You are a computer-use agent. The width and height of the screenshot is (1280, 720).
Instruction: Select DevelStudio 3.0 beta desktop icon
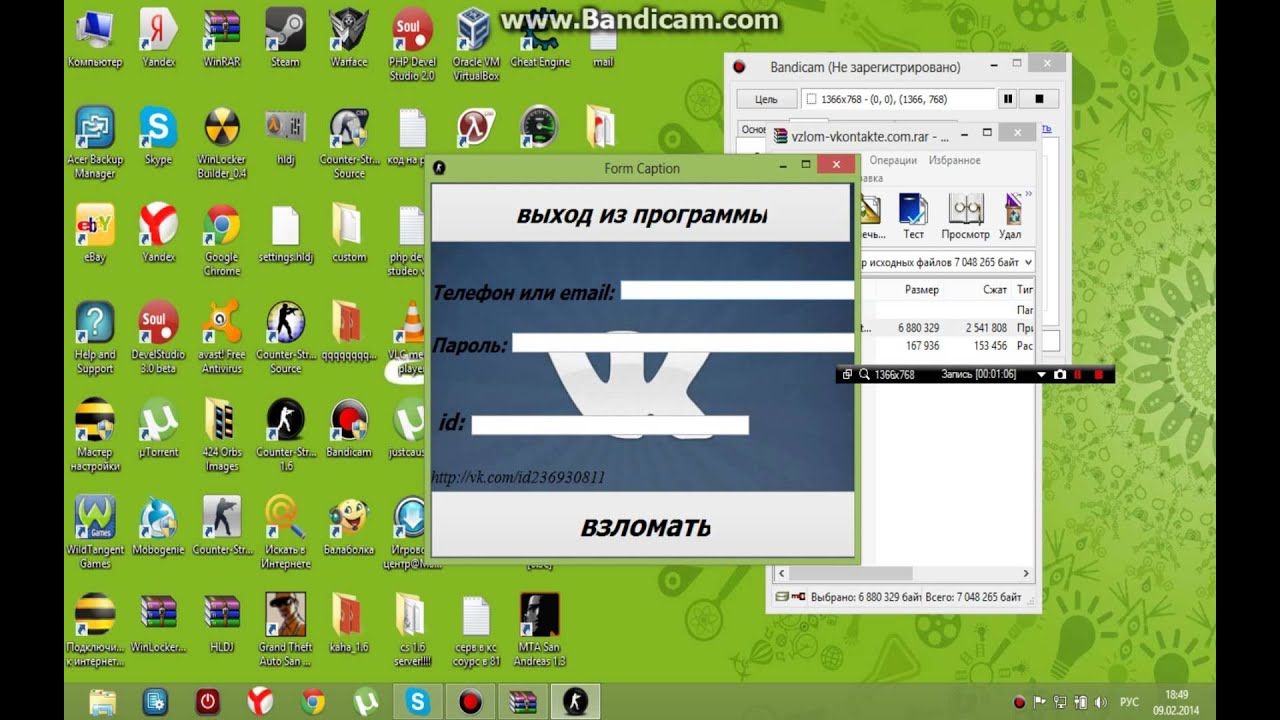pos(158,338)
